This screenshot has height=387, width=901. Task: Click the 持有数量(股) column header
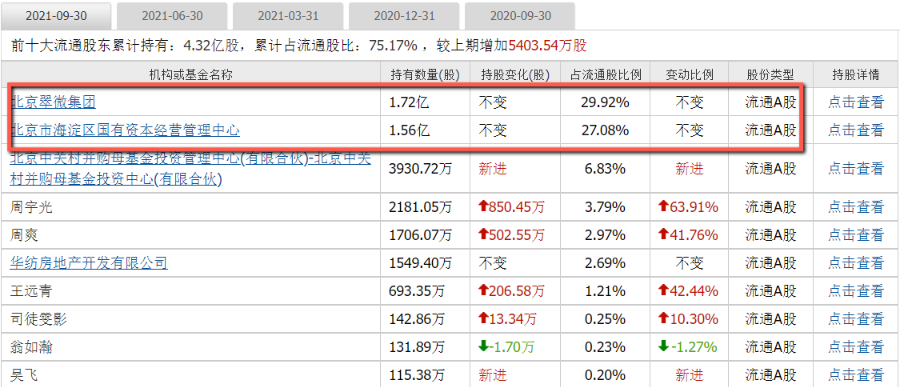425,75
